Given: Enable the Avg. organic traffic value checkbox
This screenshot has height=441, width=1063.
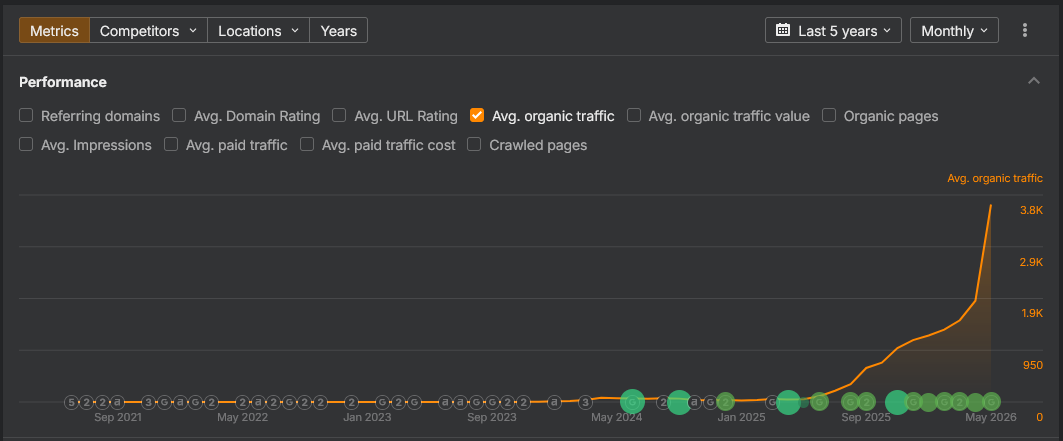Looking at the screenshot, I should click(x=634, y=115).
